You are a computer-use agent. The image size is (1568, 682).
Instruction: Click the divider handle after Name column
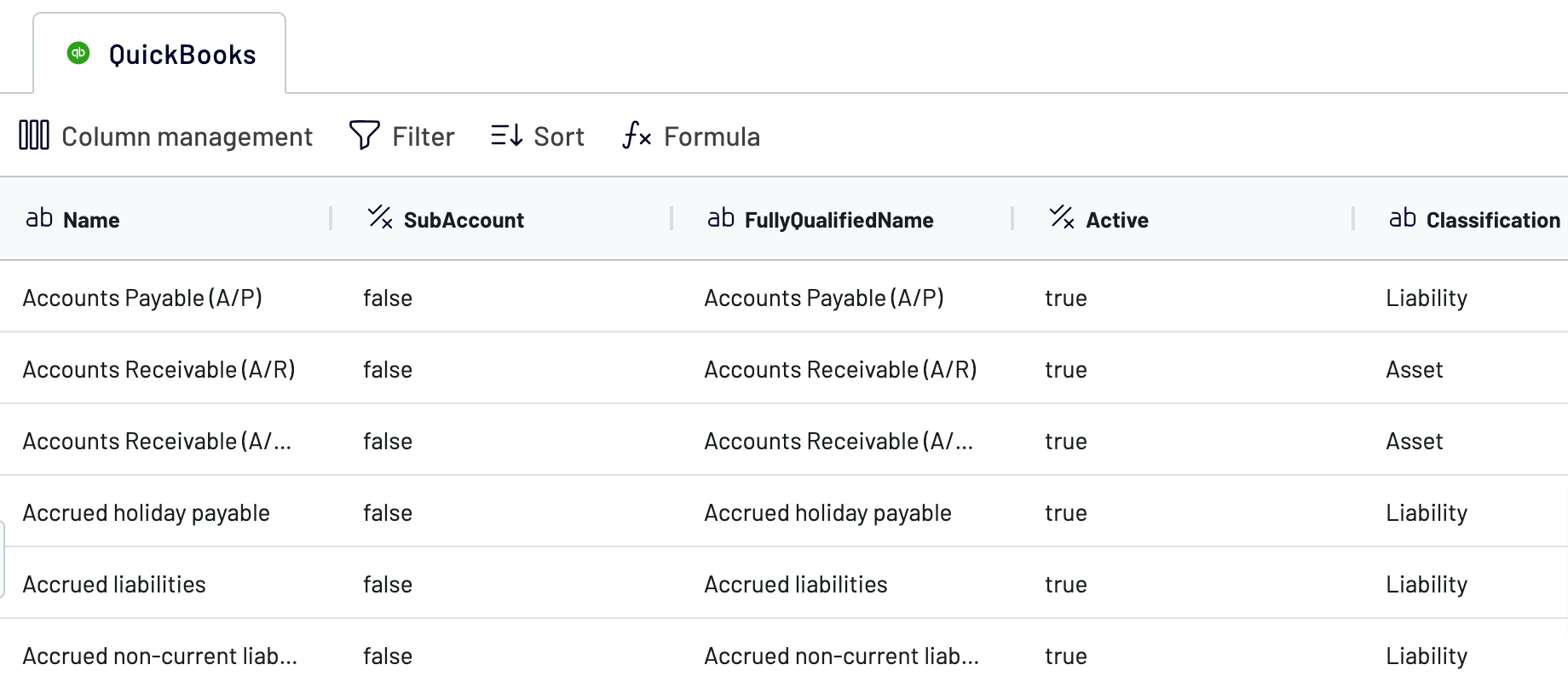pos(331,218)
